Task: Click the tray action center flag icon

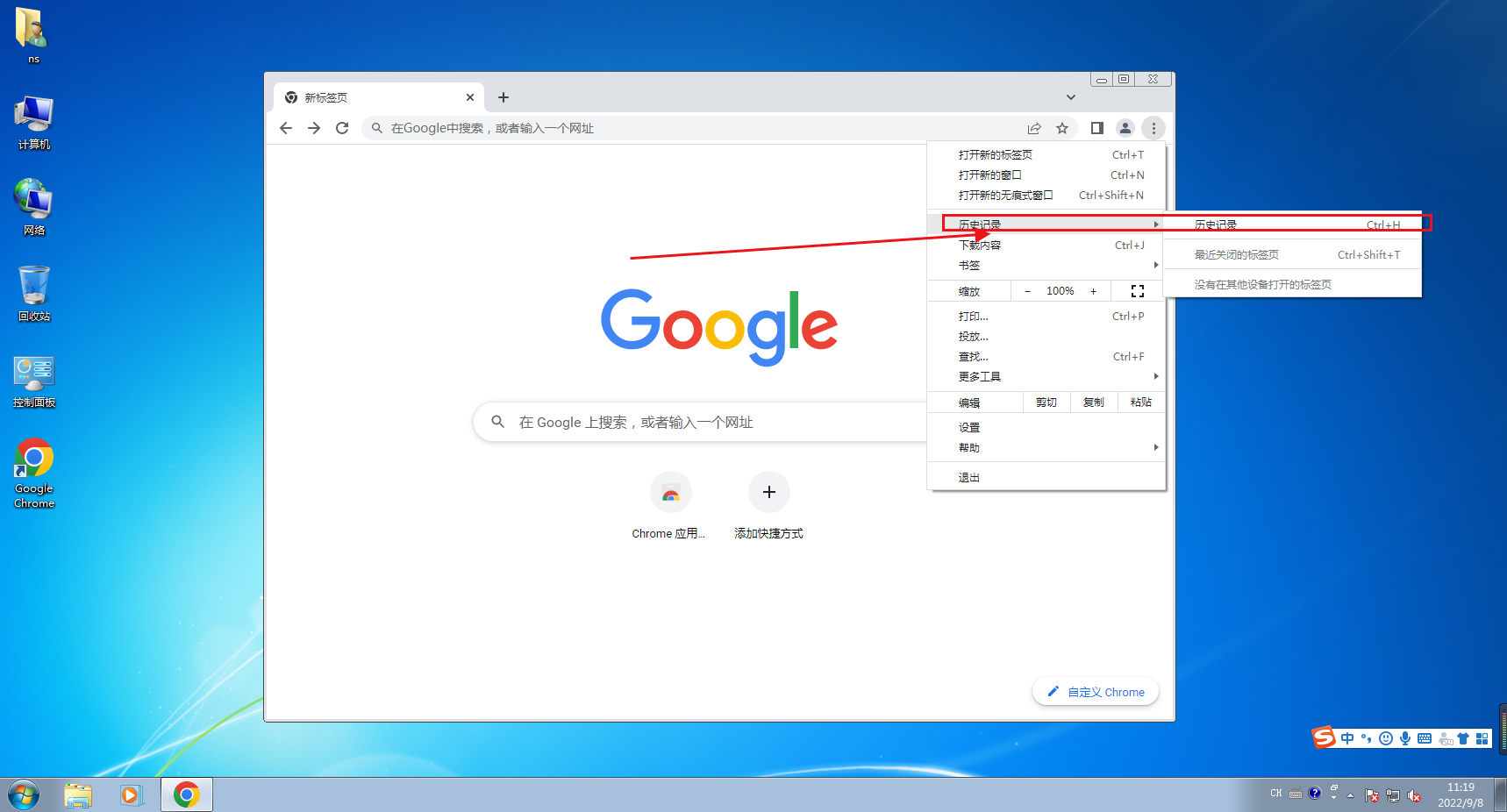Action: 1372,795
